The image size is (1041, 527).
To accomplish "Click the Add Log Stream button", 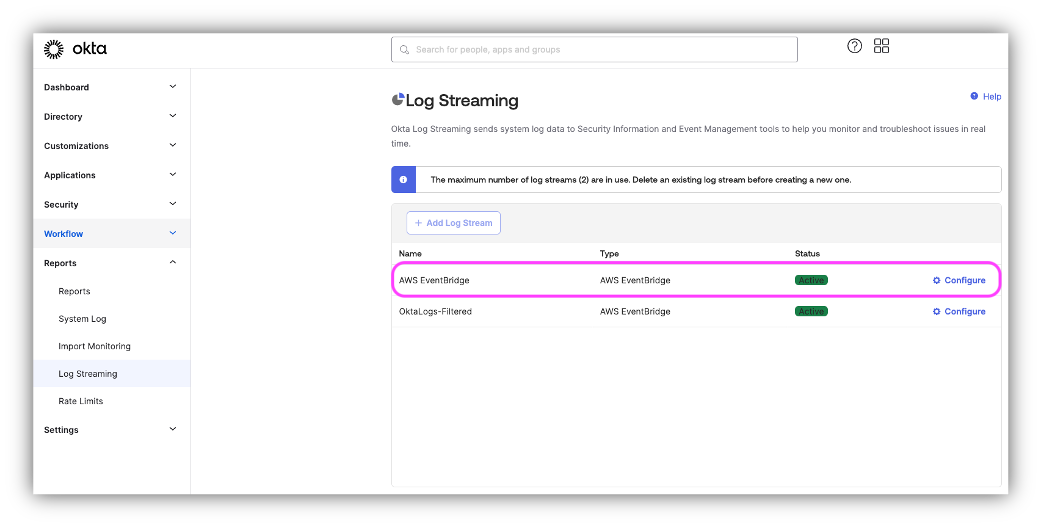I will [453, 223].
